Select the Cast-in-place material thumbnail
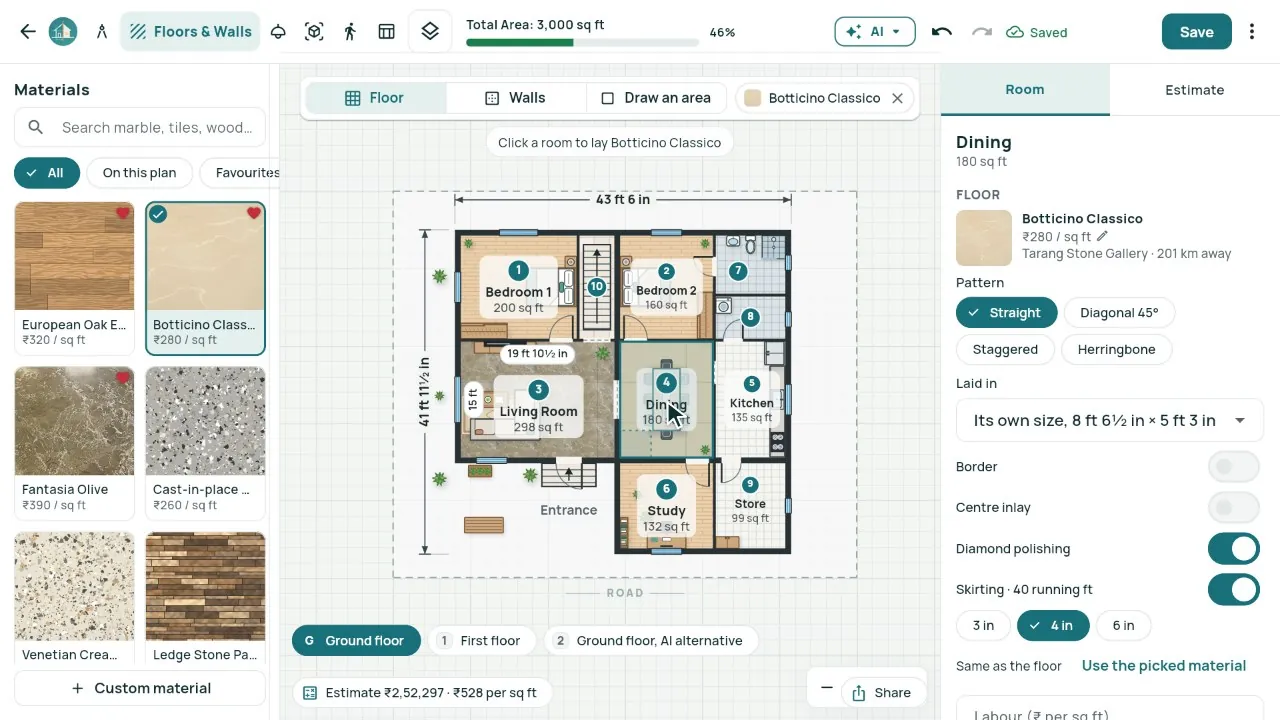Image resolution: width=1280 pixels, height=720 pixels. [x=206, y=421]
